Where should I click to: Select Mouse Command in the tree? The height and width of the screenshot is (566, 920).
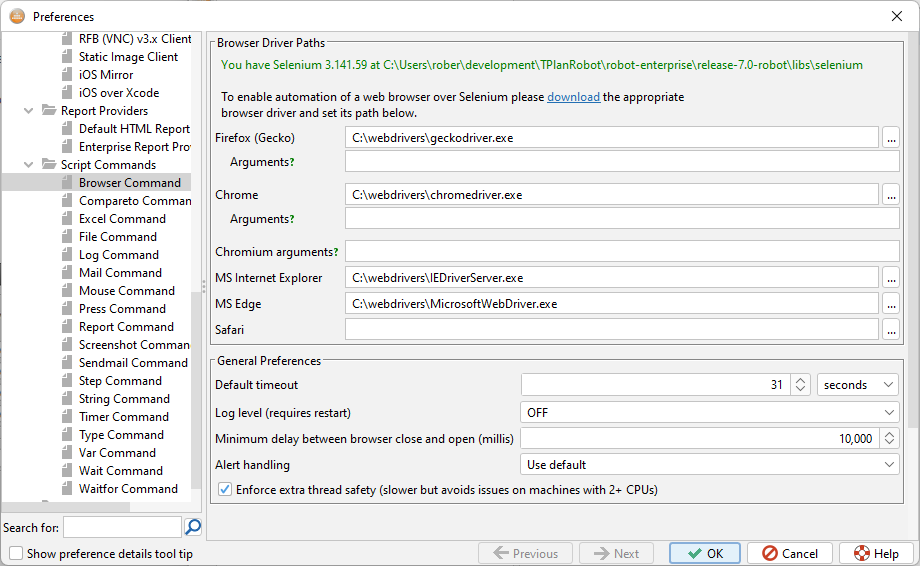126,291
